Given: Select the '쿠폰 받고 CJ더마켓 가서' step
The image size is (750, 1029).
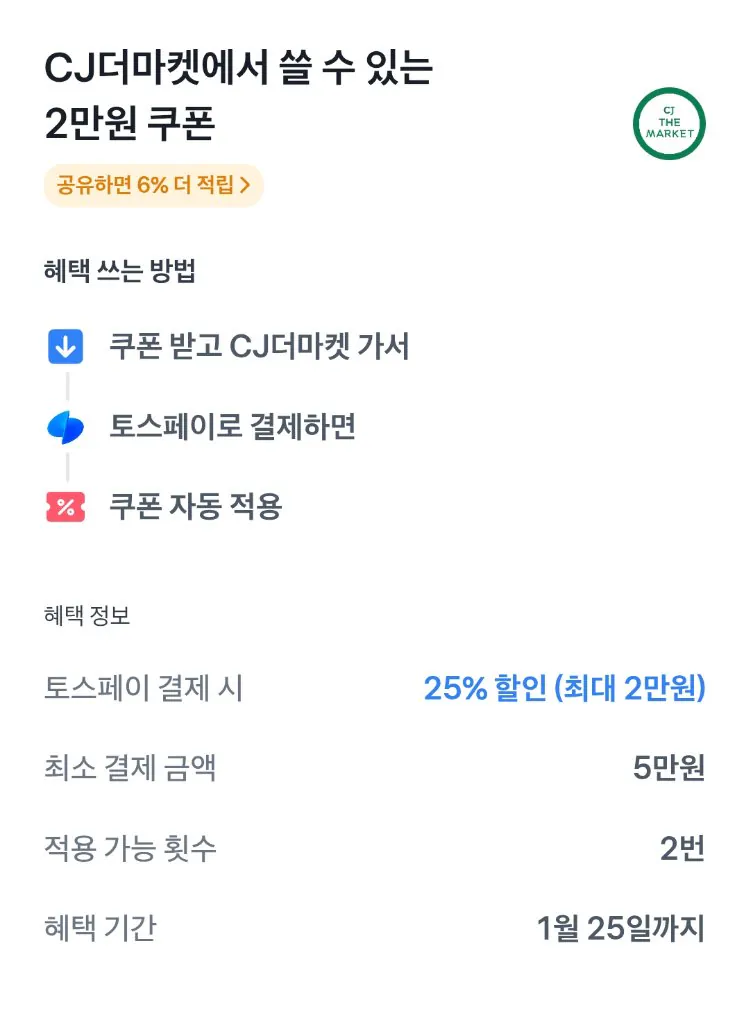Looking at the screenshot, I should point(259,347).
